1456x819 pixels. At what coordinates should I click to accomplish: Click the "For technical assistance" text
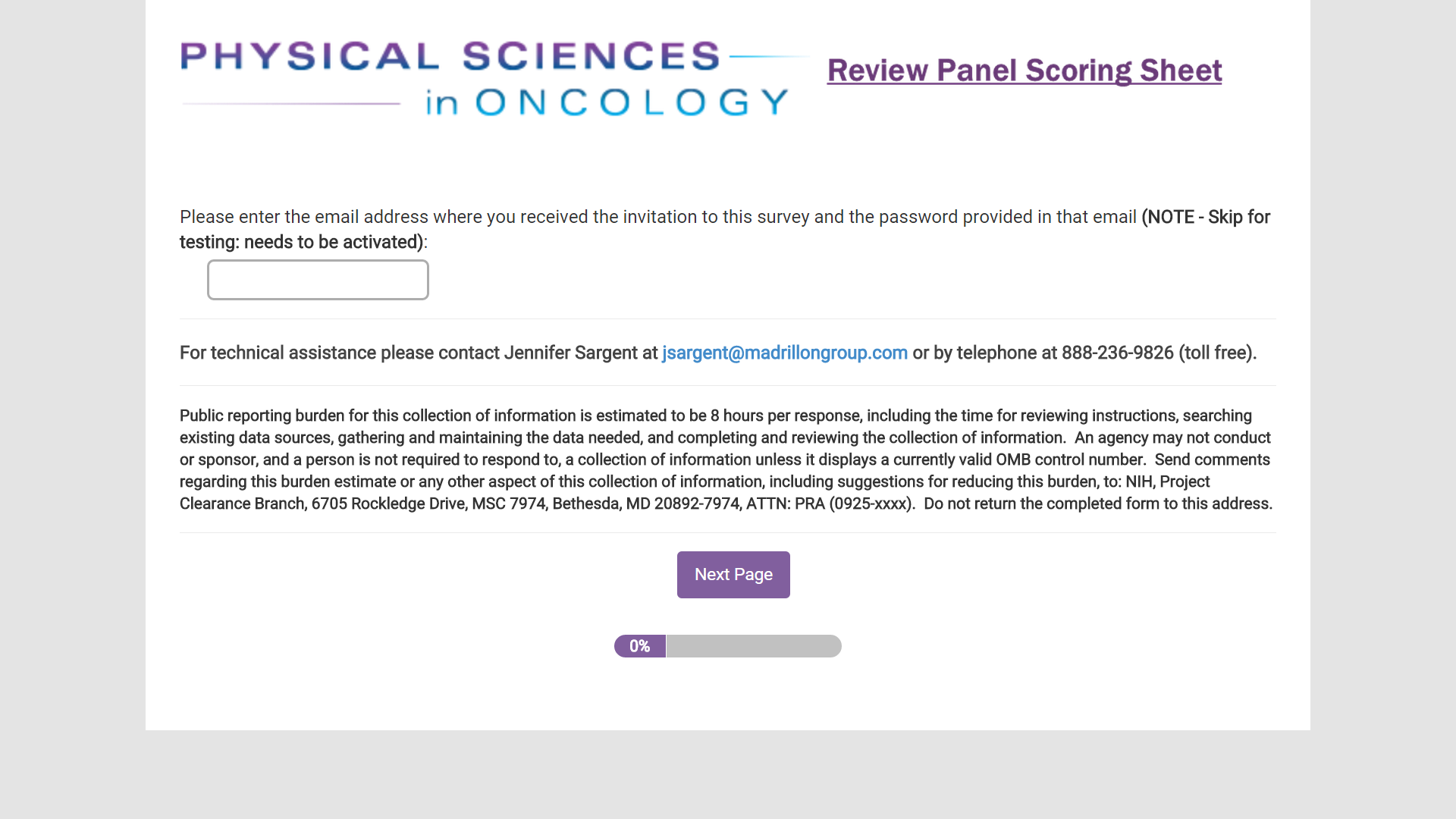point(278,353)
